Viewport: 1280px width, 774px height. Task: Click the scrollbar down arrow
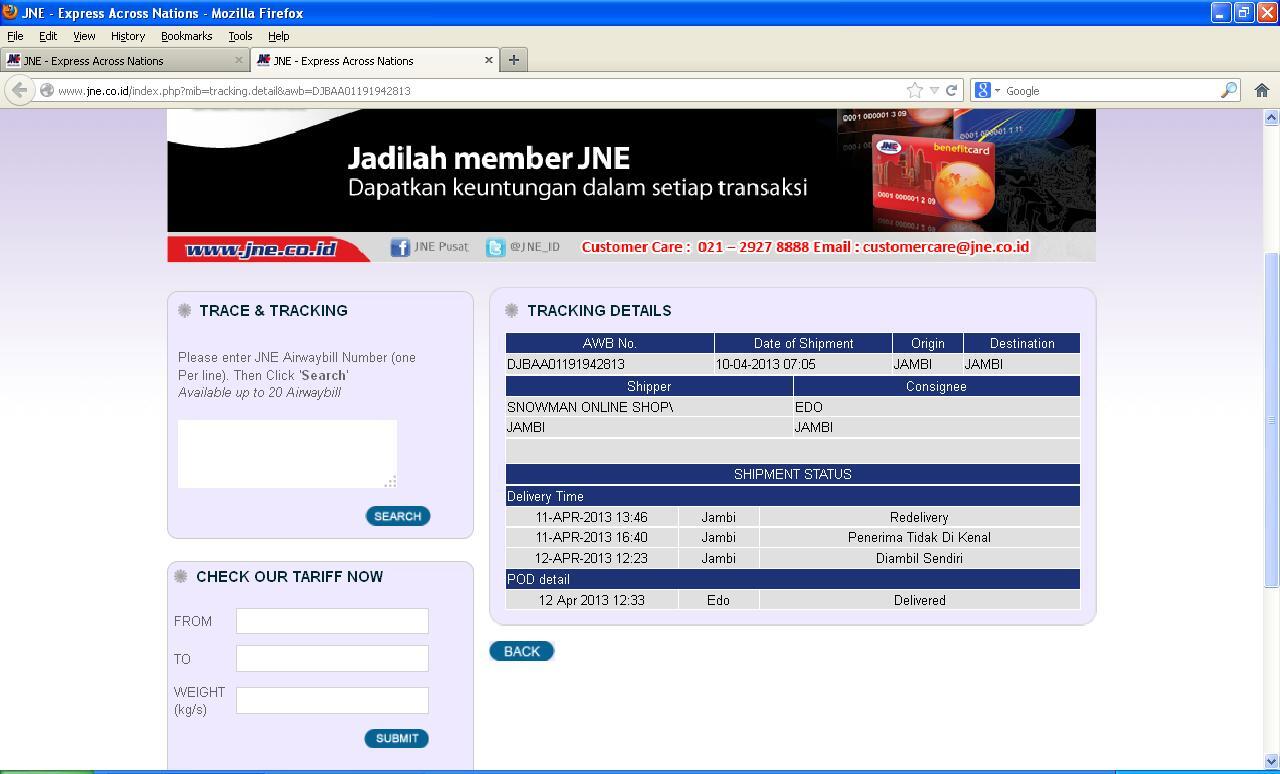(x=1271, y=762)
